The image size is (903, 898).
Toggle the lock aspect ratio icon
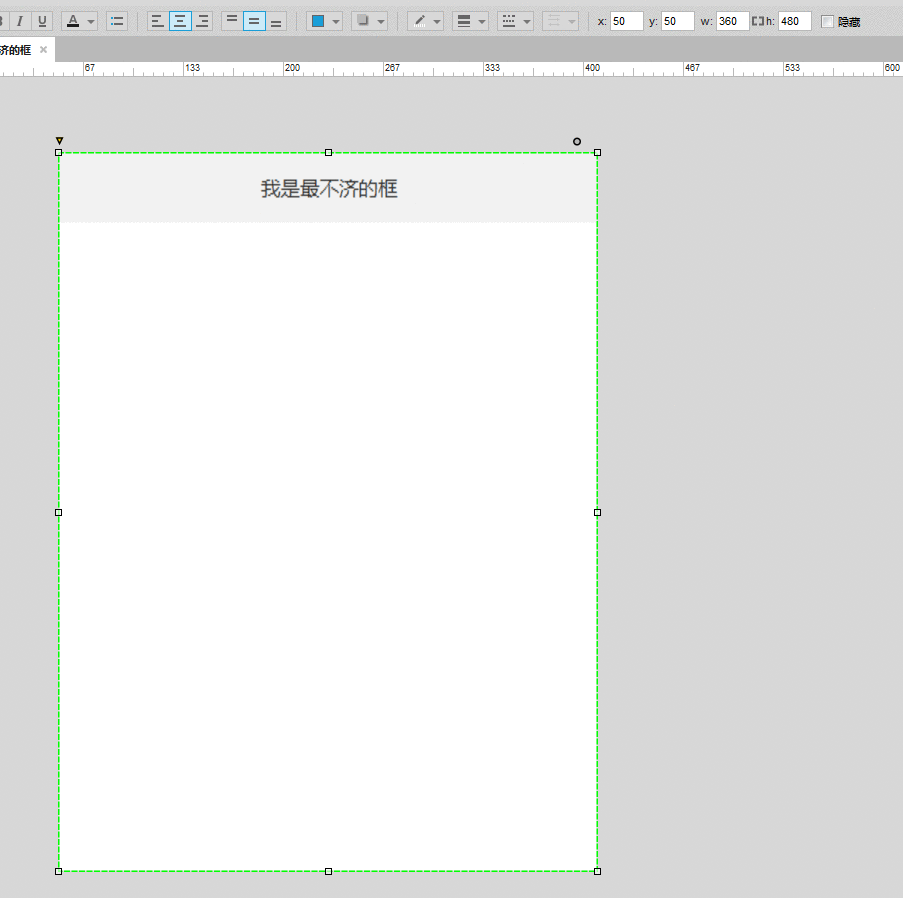point(757,21)
